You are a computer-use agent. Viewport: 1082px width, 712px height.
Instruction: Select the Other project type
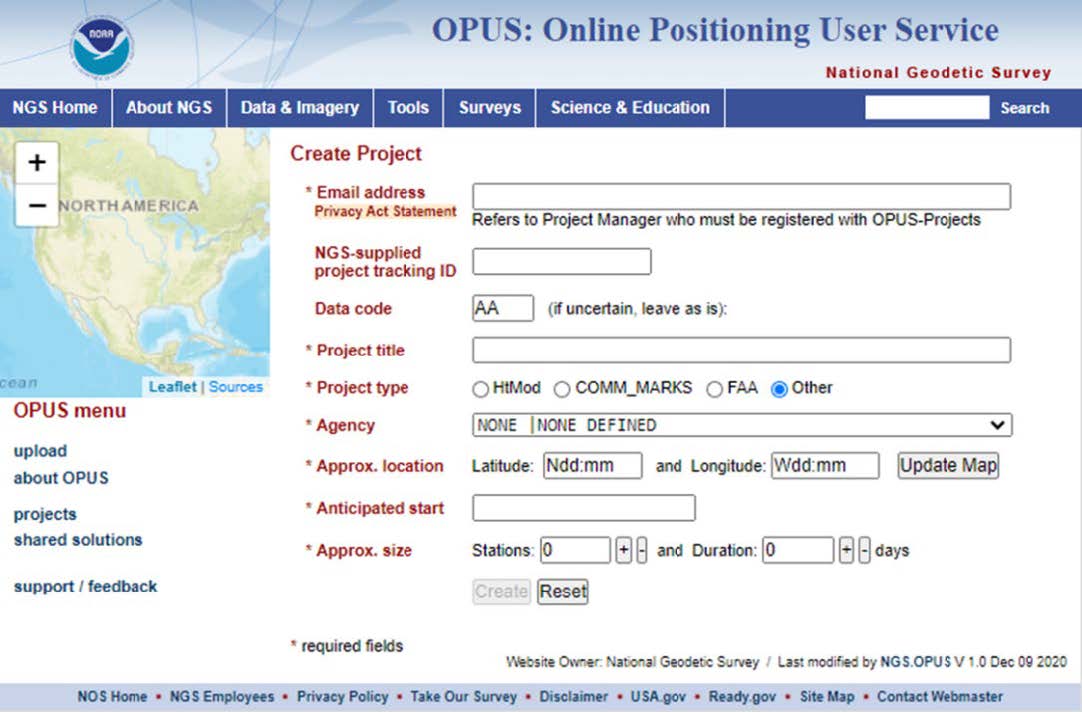pos(779,389)
